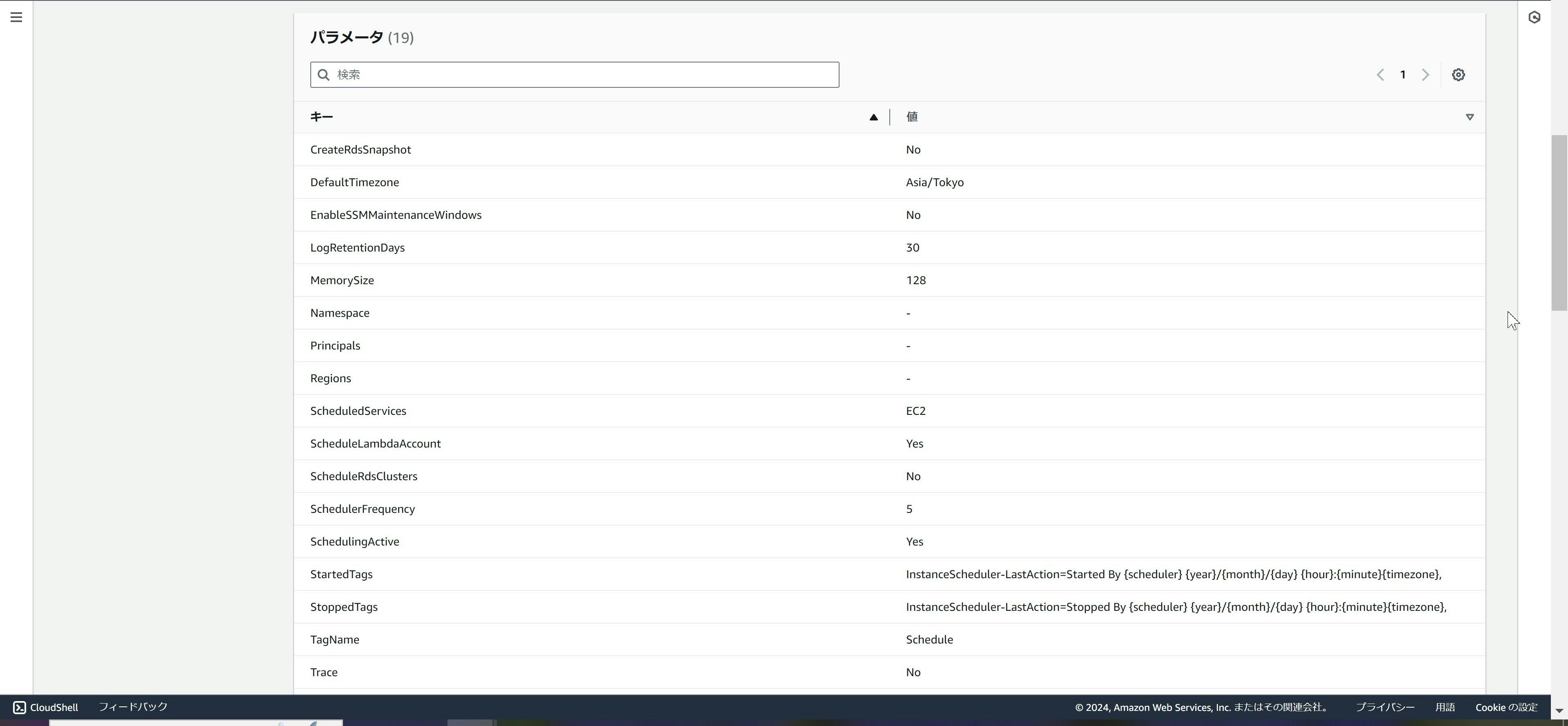Screen dimensions: 1568x726
Task: Select the DefaultTimezone parameter row
Action: (x=354, y=183)
